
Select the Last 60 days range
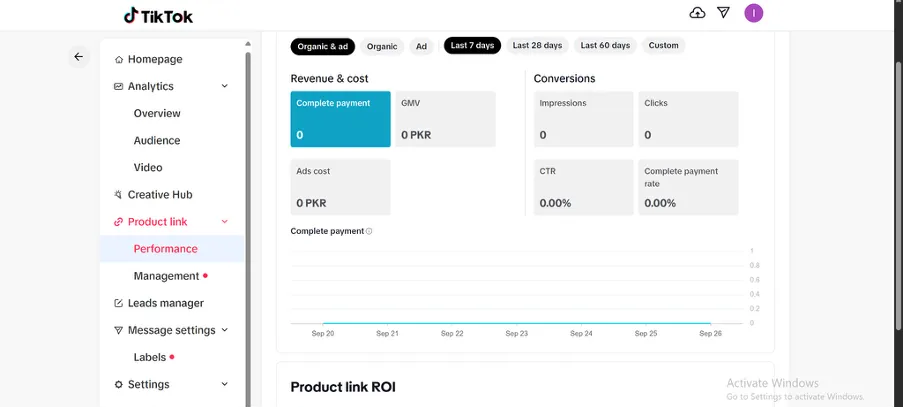(x=605, y=46)
